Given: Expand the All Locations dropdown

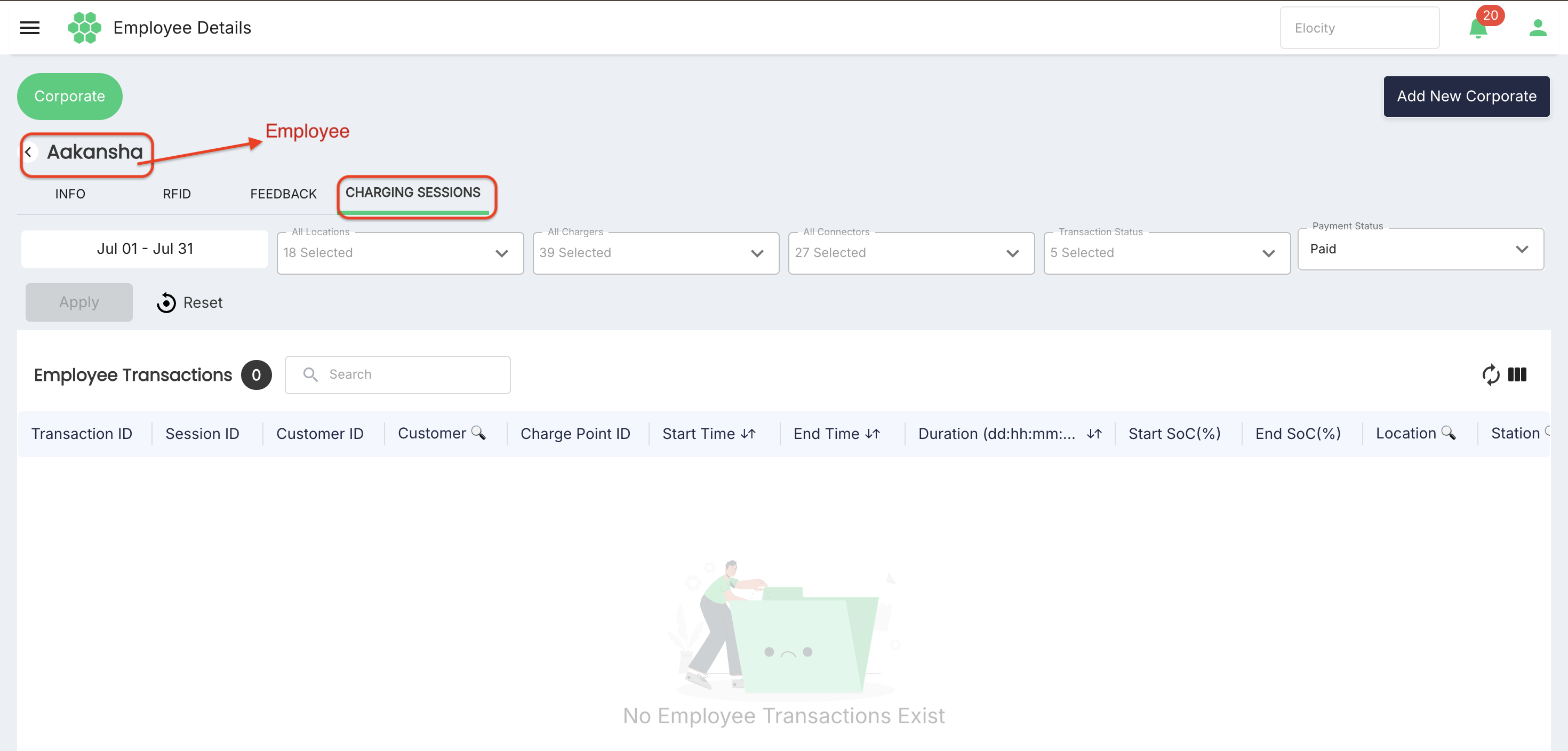Looking at the screenshot, I should 400,253.
